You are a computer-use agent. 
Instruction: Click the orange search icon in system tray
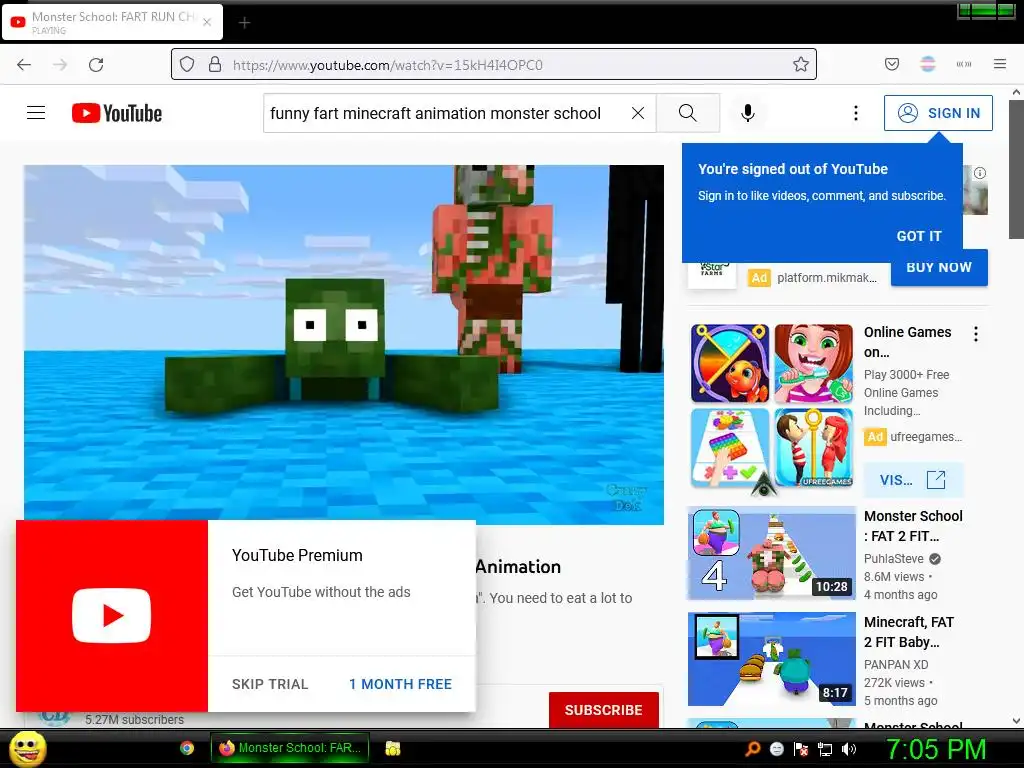[x=752, y=749]
